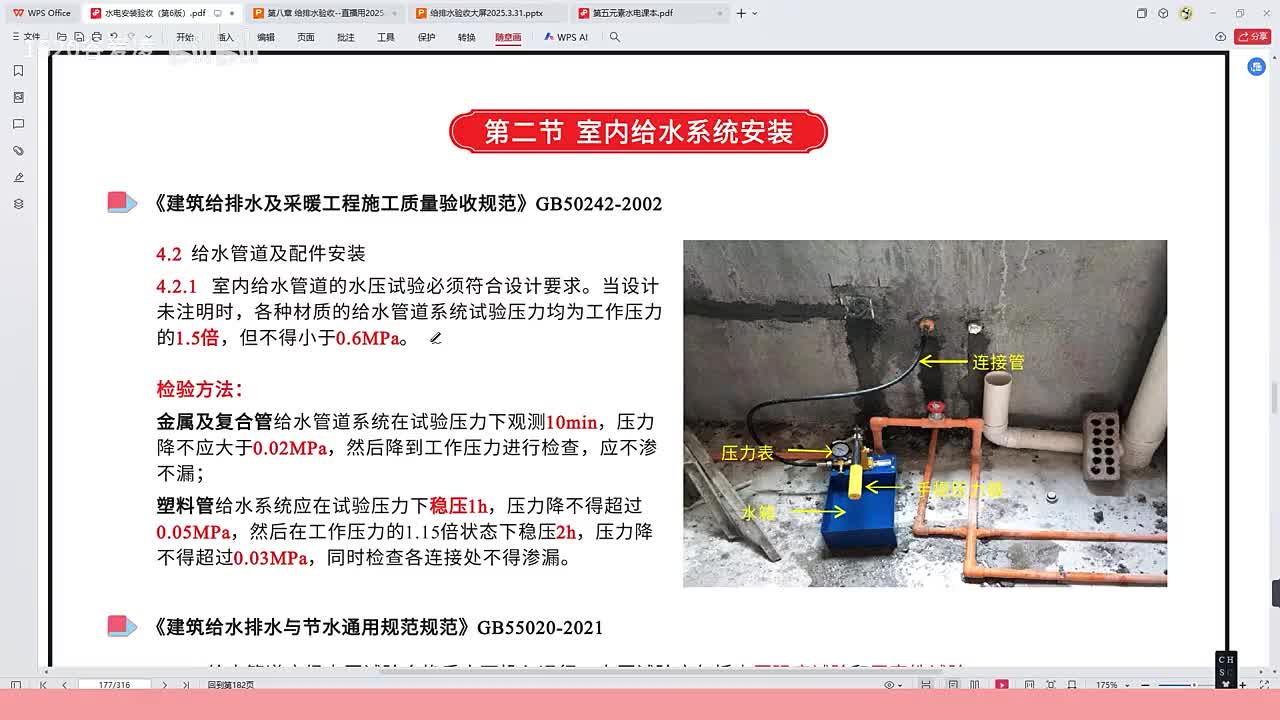Open the 编辑 ribbon tab

click(x=266, y=37)
